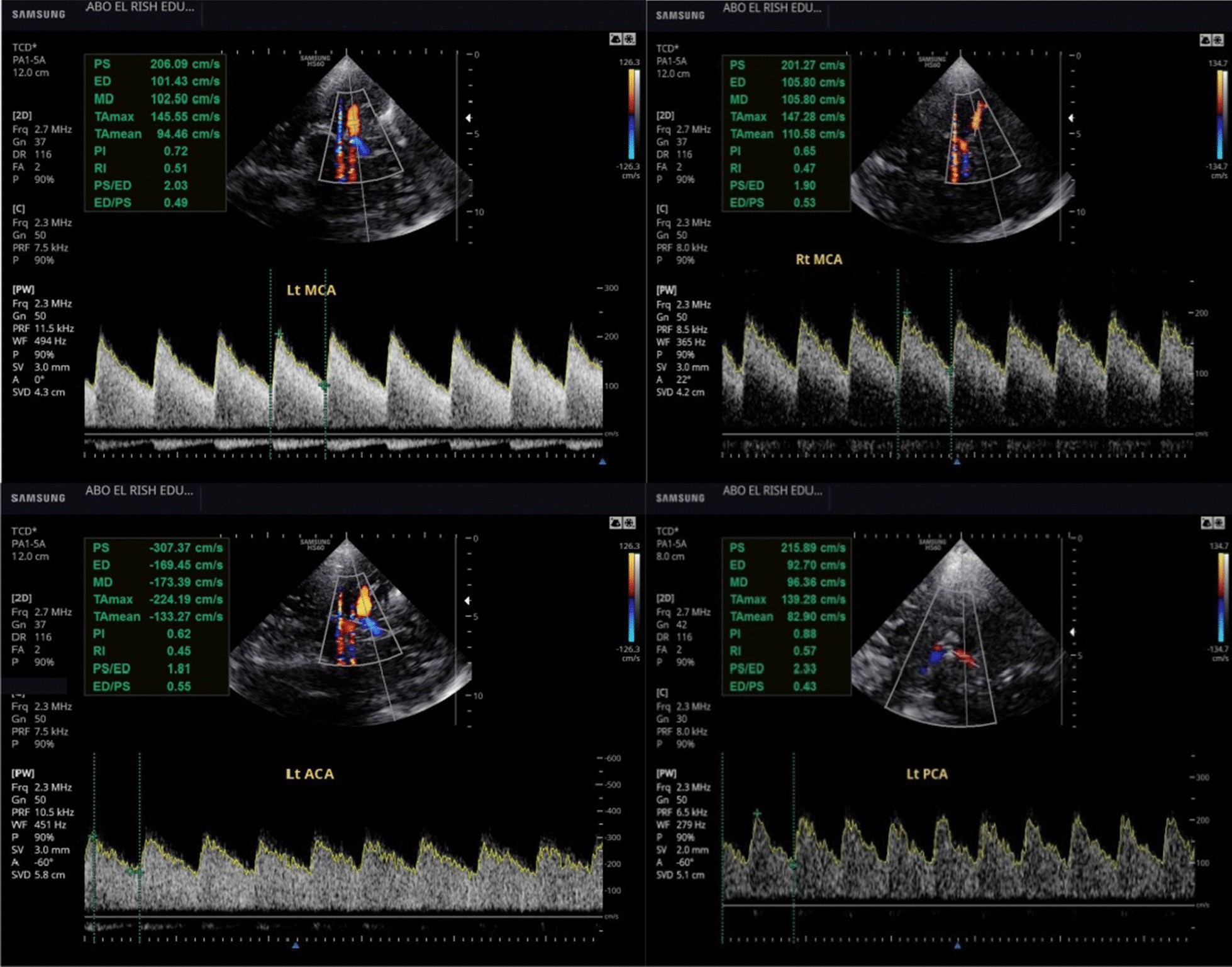Click the PS 206.09 cm/s value
The image size is (1232, 967).
coord(157,64)
